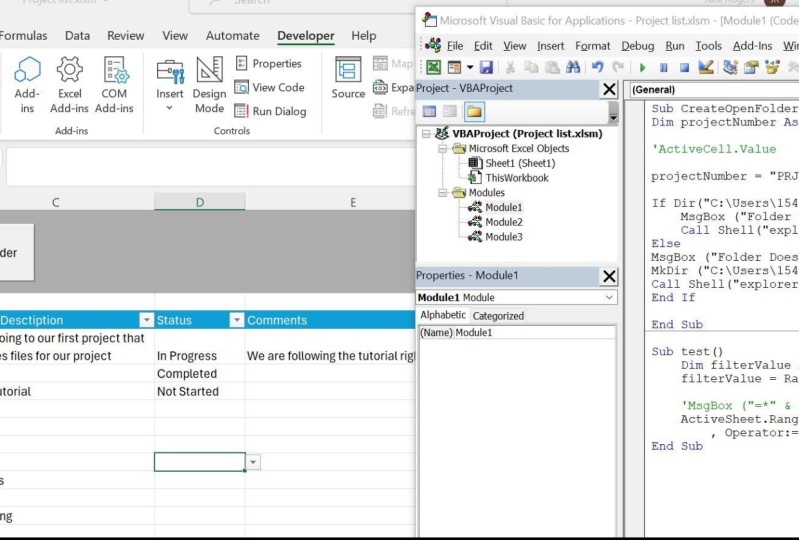Screen dimensions: 799x540
Task: Select the 'In Progress' status cell
Action: [200, 356]
